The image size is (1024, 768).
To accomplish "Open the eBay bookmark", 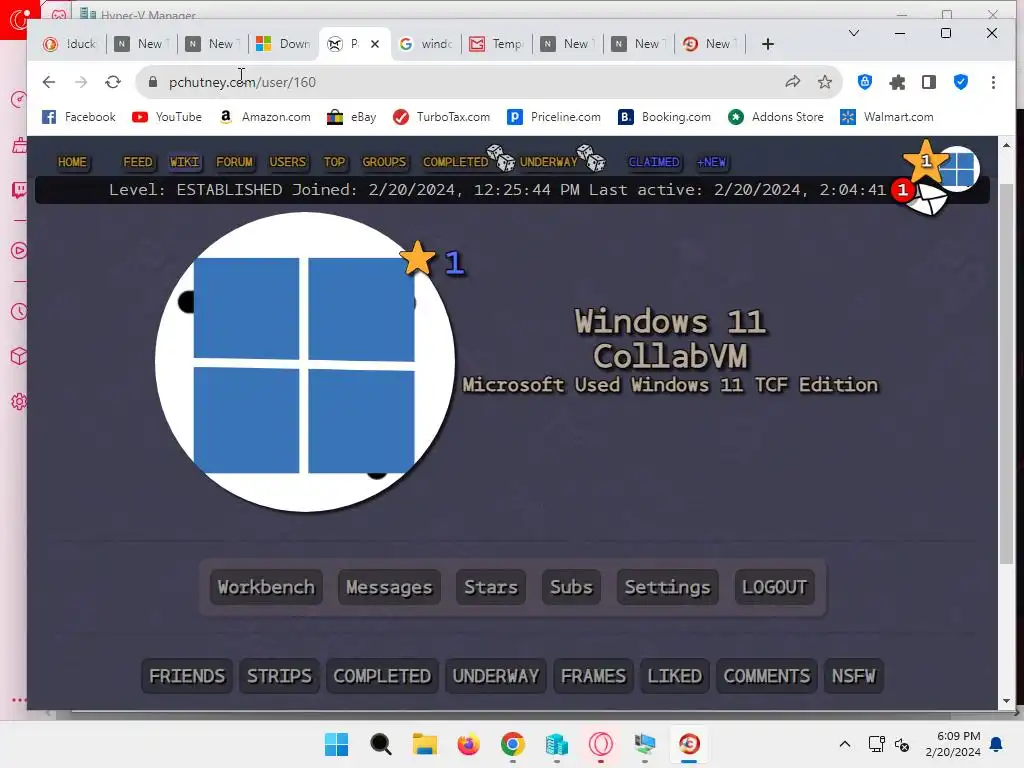I will [352, 117].
